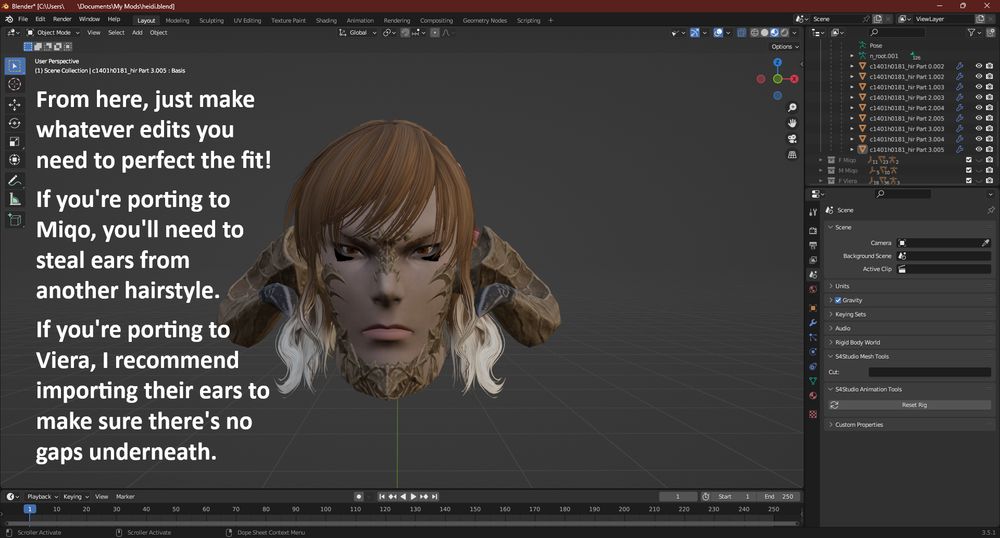The height and width of the screenshot is (538, 1000).
Task: Uncheck the F Viera collection checkbox
Action: 969,180
